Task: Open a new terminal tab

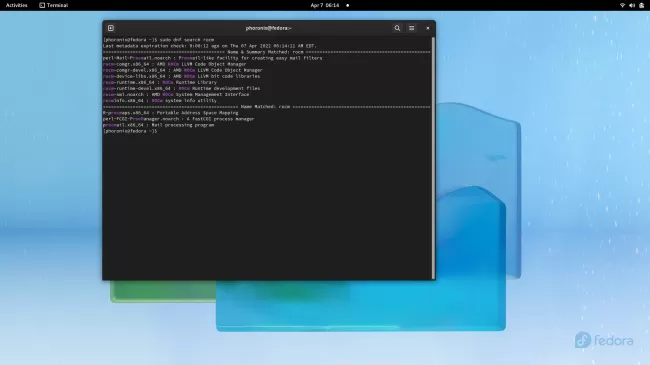Action: [x=111, y=28]
